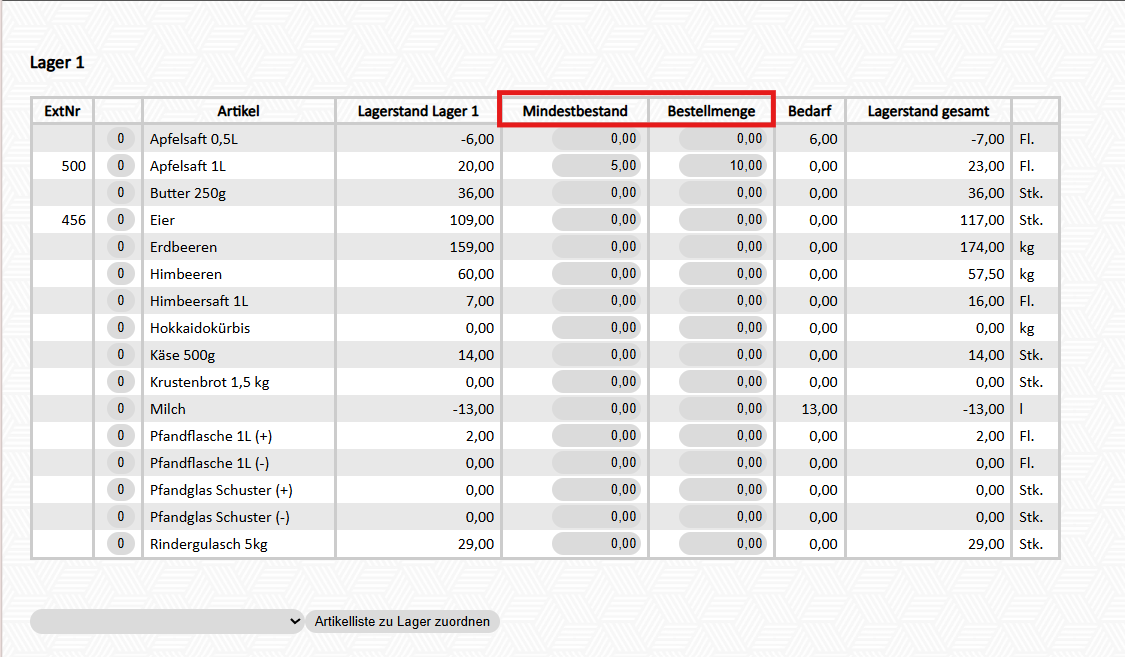Click the Mindestbestand field for Käse 500g
The image size is (1125, 657).
596,354
